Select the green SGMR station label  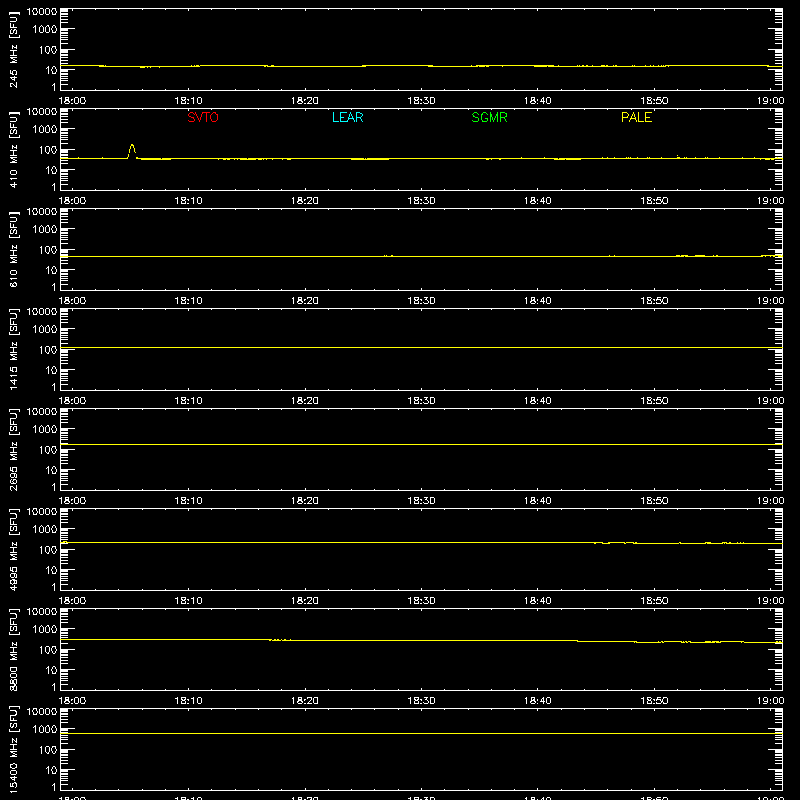(x=489, y=117)
